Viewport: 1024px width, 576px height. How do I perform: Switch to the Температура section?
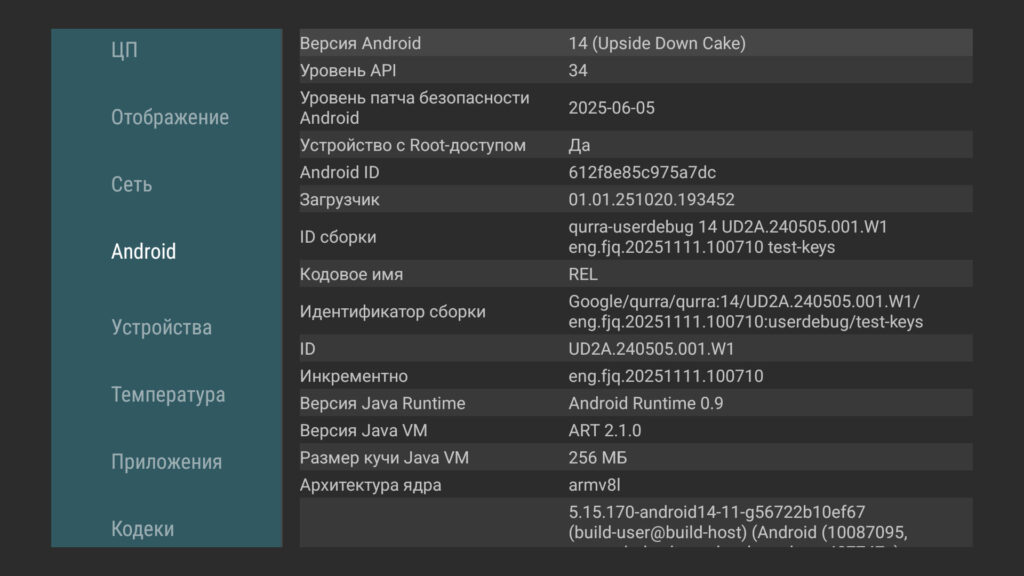coord(168,395)
